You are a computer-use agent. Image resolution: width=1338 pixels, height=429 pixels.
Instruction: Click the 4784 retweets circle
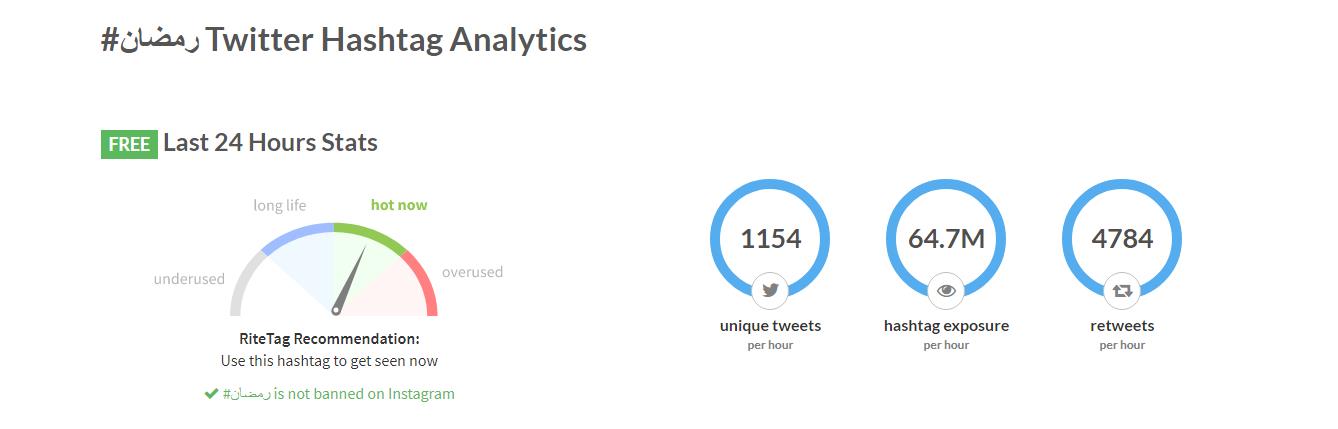(x=1122, y=239)
